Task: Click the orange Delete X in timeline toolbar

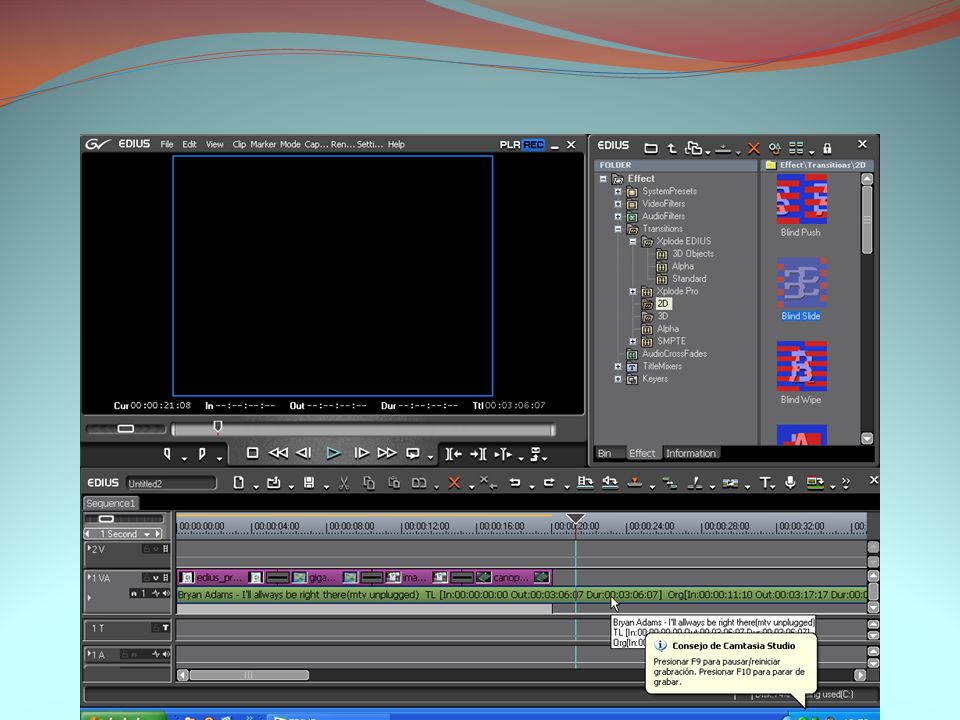Action: click(454, 483)
